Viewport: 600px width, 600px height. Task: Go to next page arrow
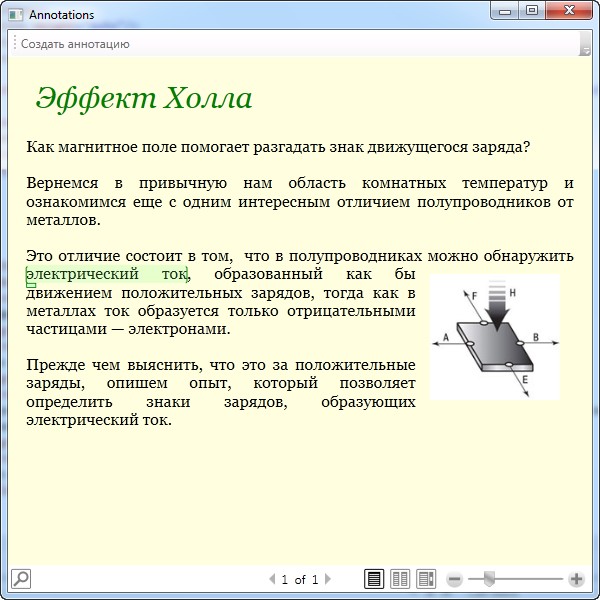[x=328, y=579]
